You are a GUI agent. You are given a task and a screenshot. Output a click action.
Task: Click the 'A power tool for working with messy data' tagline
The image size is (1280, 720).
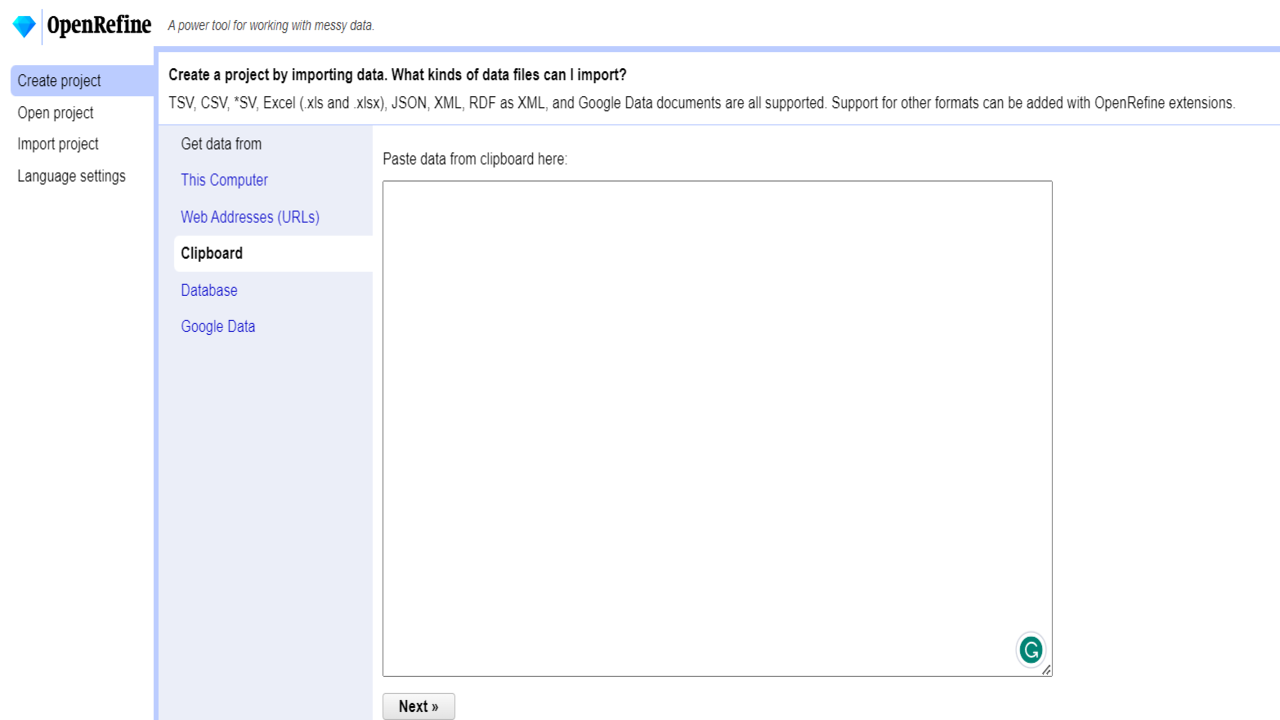click(x=271, y=26)
